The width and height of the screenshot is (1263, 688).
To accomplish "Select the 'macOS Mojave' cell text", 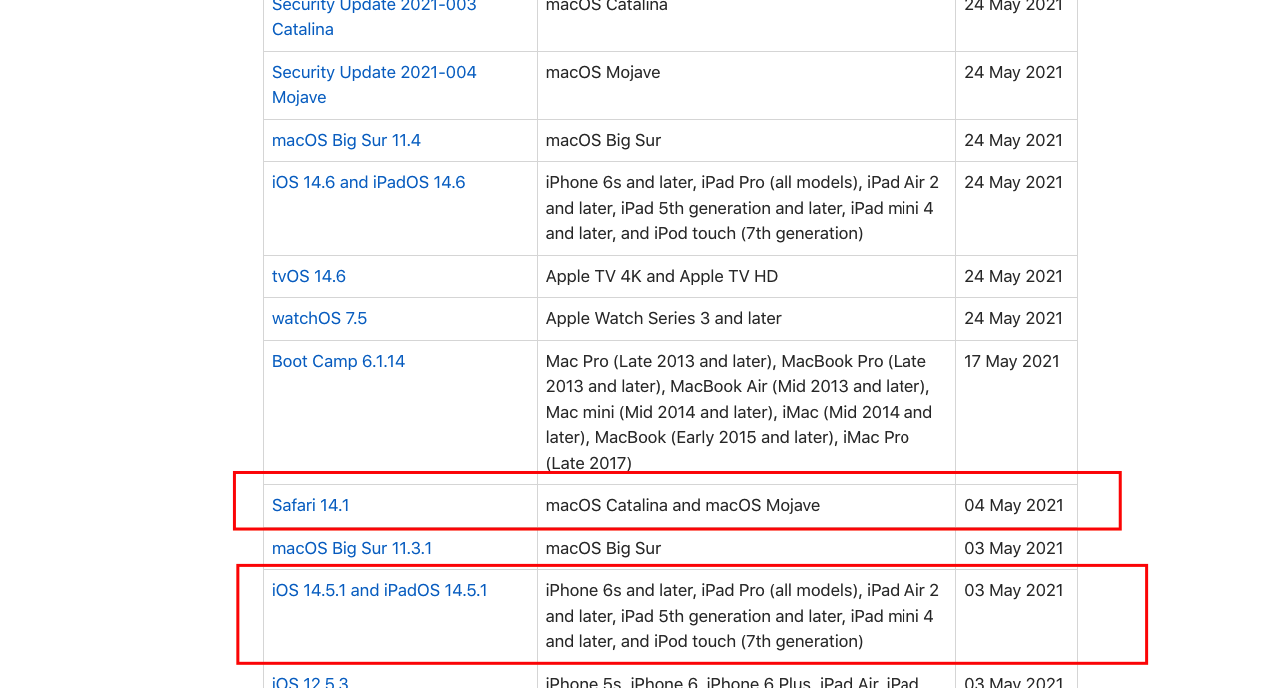I will (603, 72).
